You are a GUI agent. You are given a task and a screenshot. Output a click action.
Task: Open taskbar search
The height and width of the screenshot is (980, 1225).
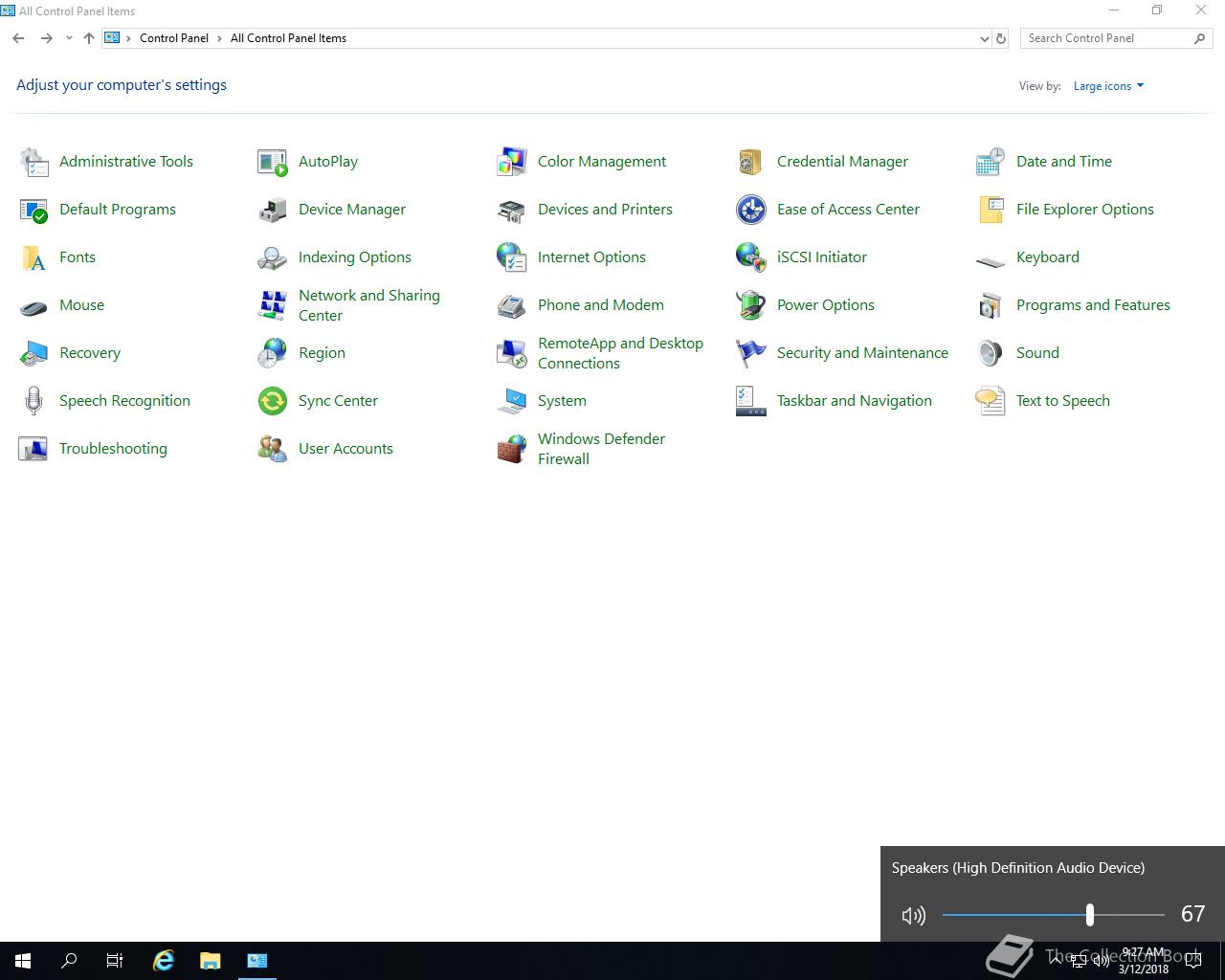pyautogui.click(x=69, y=961)
